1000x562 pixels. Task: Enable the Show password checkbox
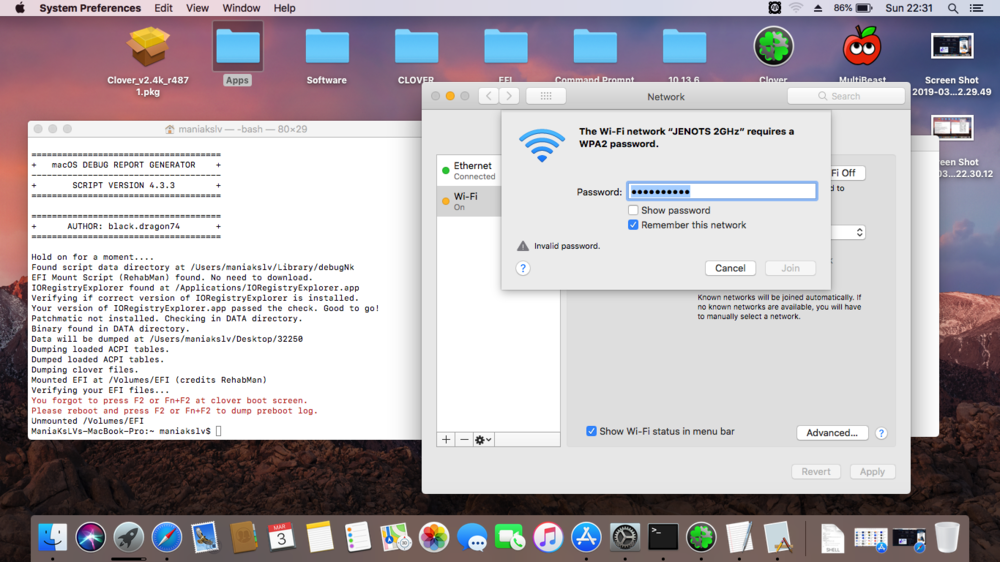click(633, 210)
